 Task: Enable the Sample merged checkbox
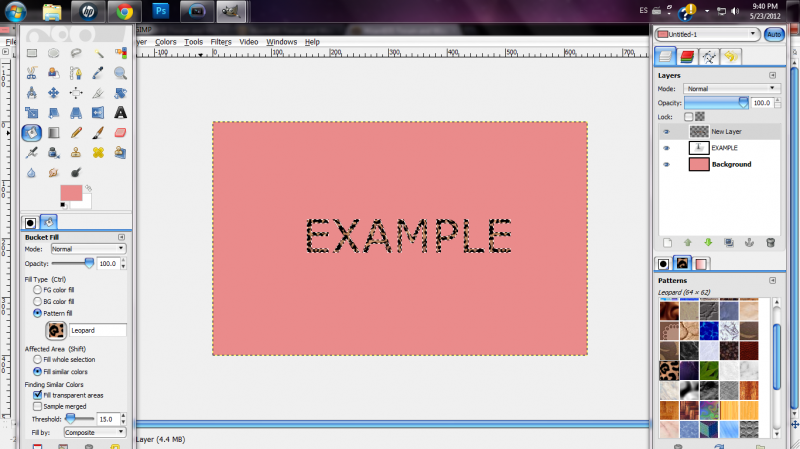pos(37,406)
